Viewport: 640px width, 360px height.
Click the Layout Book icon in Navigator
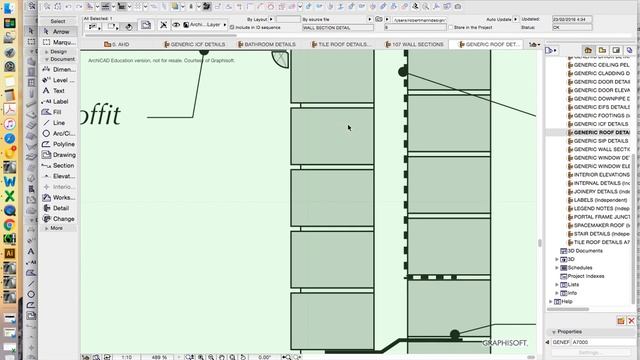pyautogui.click(x=616, y=50)
